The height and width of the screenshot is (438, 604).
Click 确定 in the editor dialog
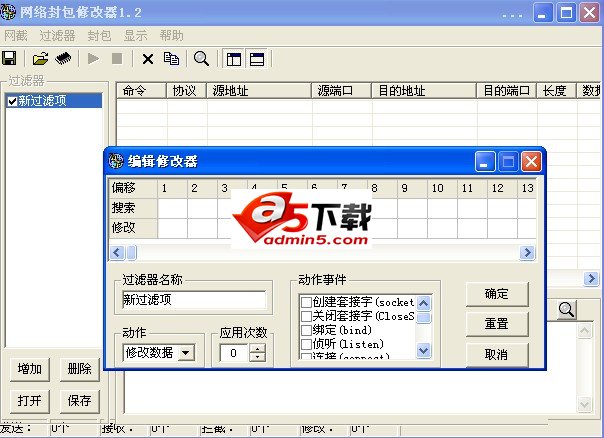(x=497, y=294)
